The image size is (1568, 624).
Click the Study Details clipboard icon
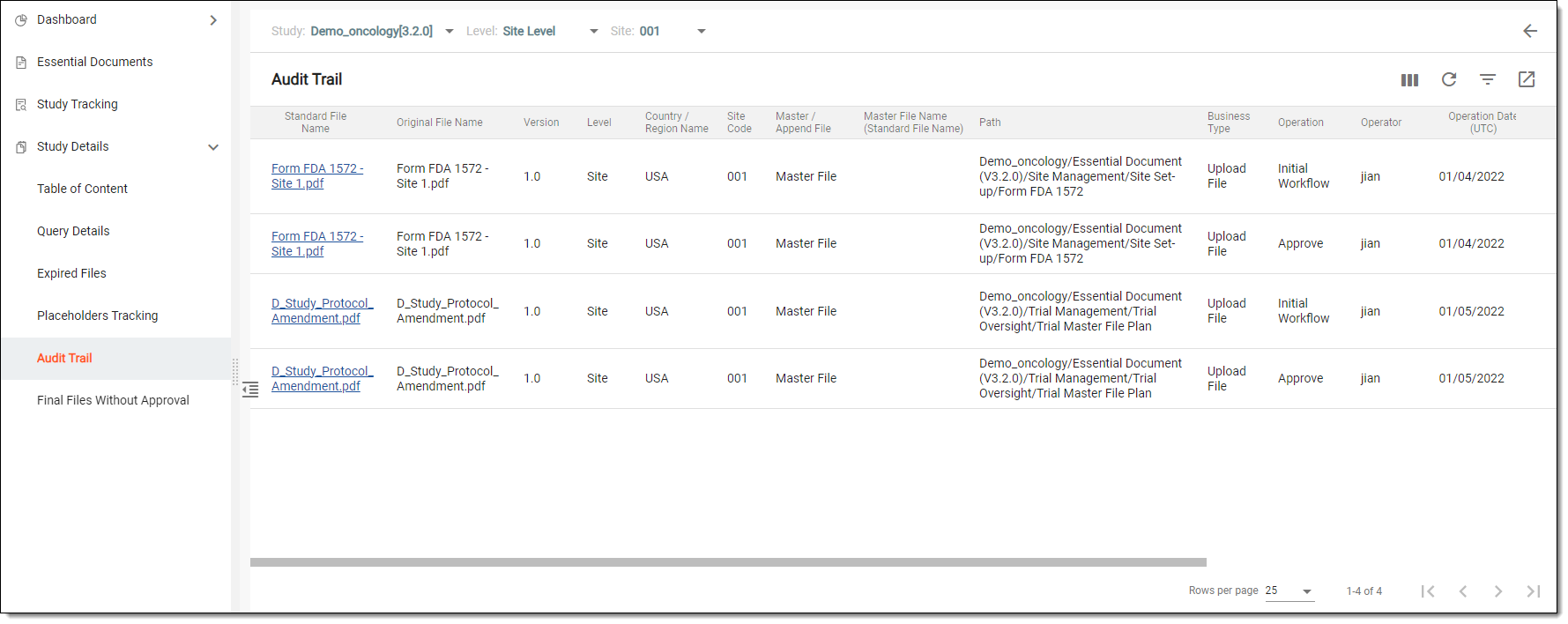point(21,146)
